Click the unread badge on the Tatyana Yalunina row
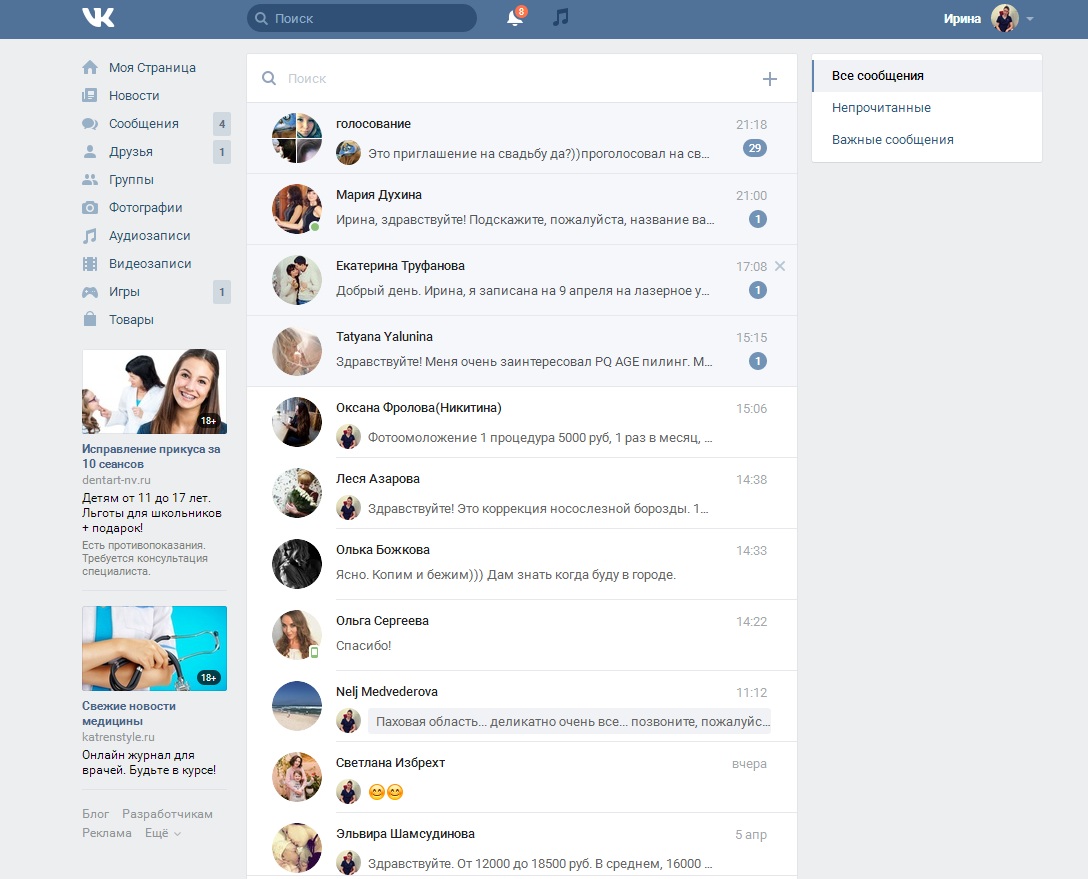This screenshot has width=1088, height=879. click(758, 361)
